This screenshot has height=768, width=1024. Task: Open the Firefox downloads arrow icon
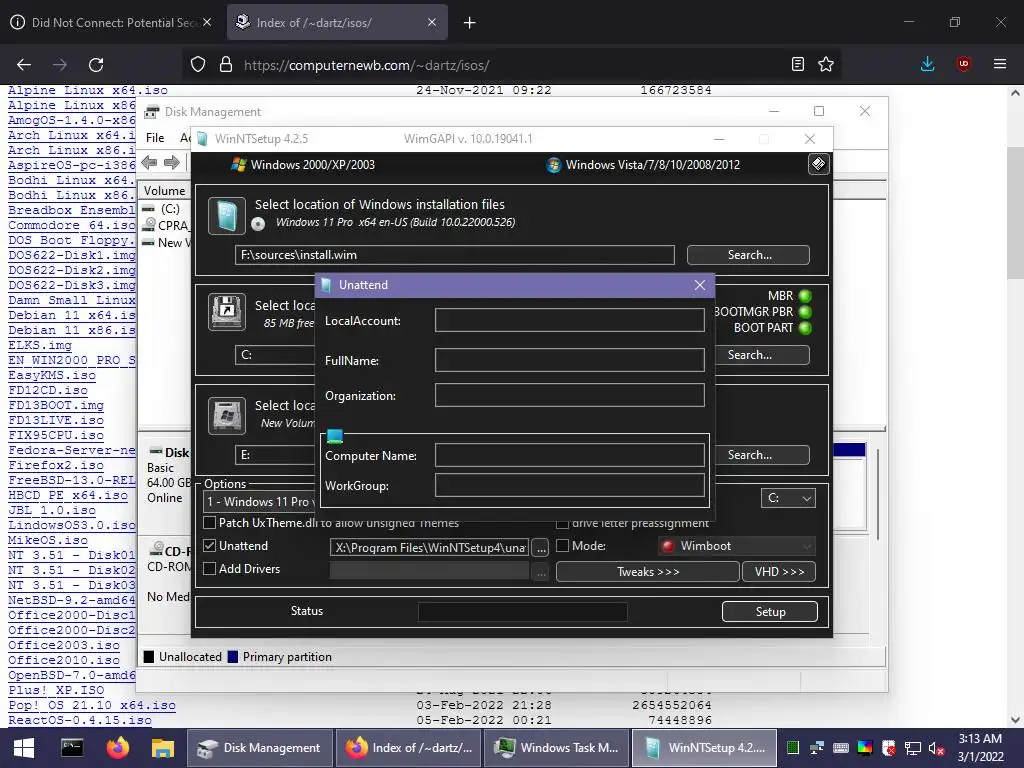click(x=927, y=64)
